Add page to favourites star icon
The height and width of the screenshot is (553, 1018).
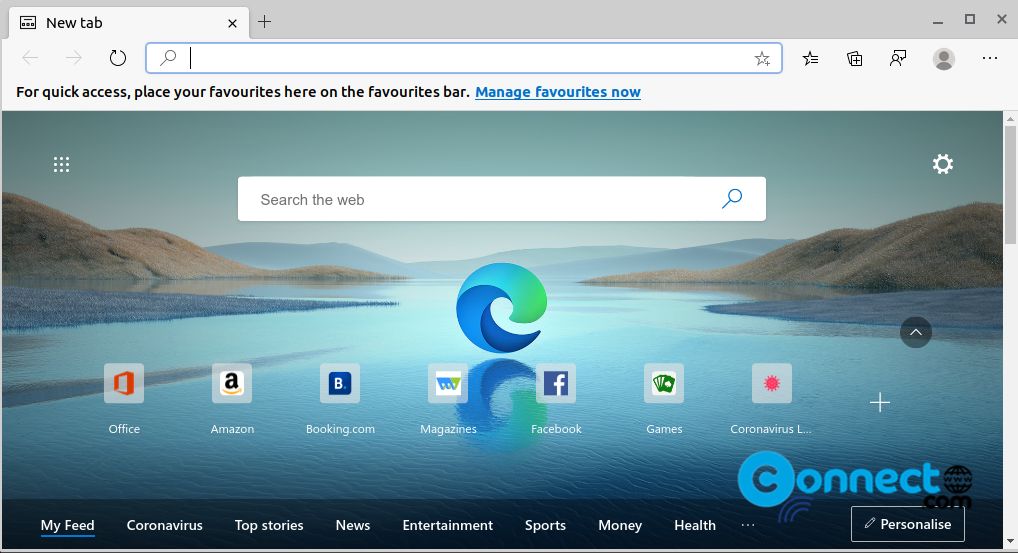pos(762,59)
